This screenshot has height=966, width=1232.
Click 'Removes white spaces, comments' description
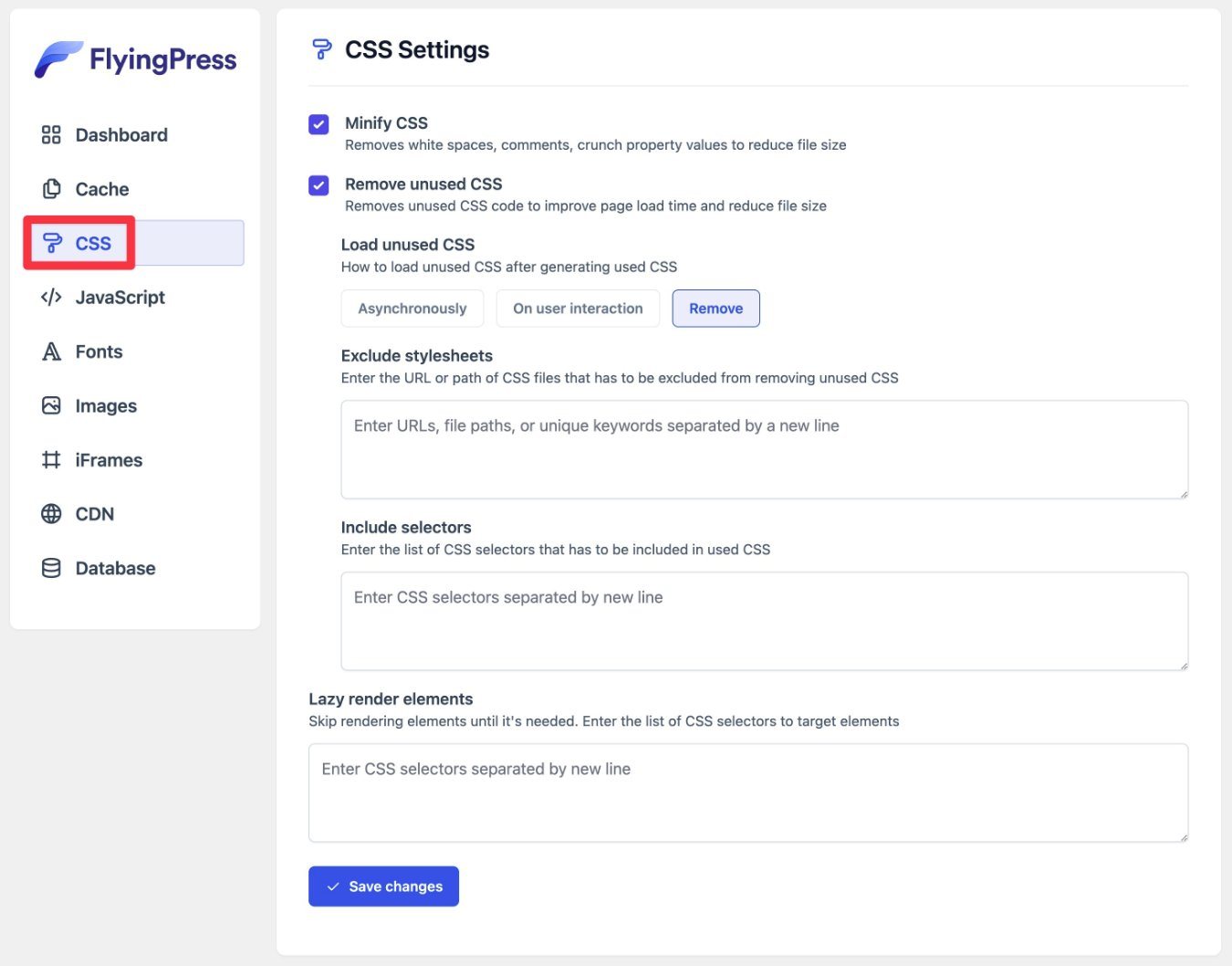596,145
